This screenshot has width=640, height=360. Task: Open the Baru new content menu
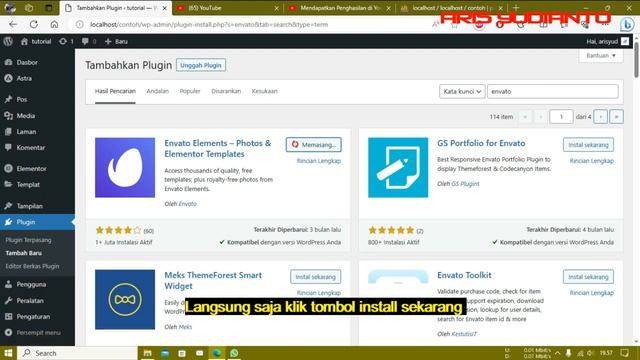pos(116,41)
